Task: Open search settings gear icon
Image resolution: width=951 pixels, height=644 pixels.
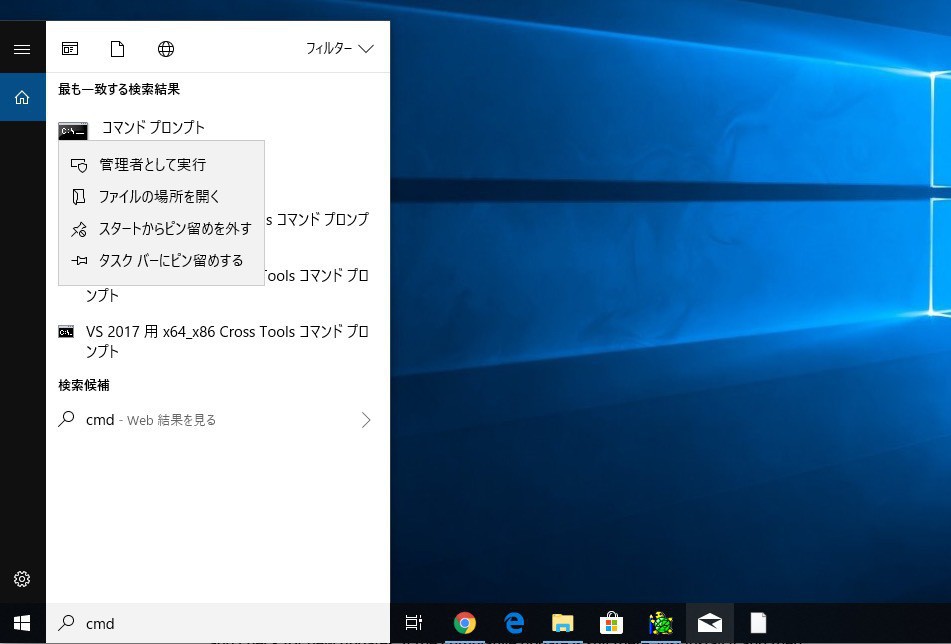Action: pos(22,579)
